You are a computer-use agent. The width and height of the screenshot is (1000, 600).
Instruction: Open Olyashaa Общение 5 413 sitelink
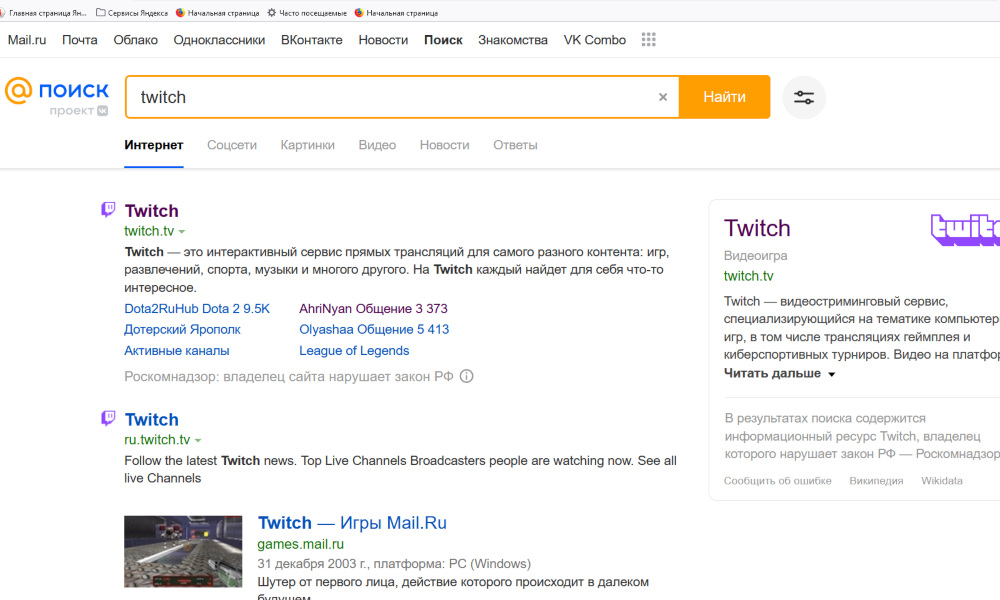tap(374, 330)
